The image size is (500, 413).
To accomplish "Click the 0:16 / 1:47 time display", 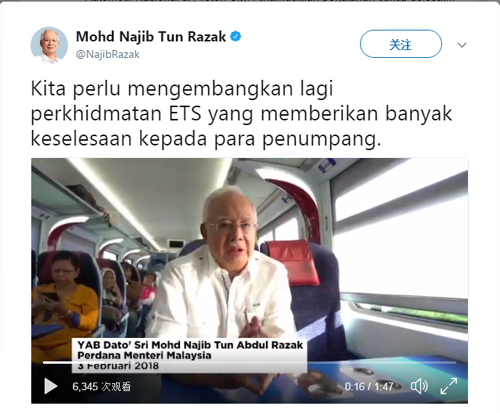I will point(369,386).
